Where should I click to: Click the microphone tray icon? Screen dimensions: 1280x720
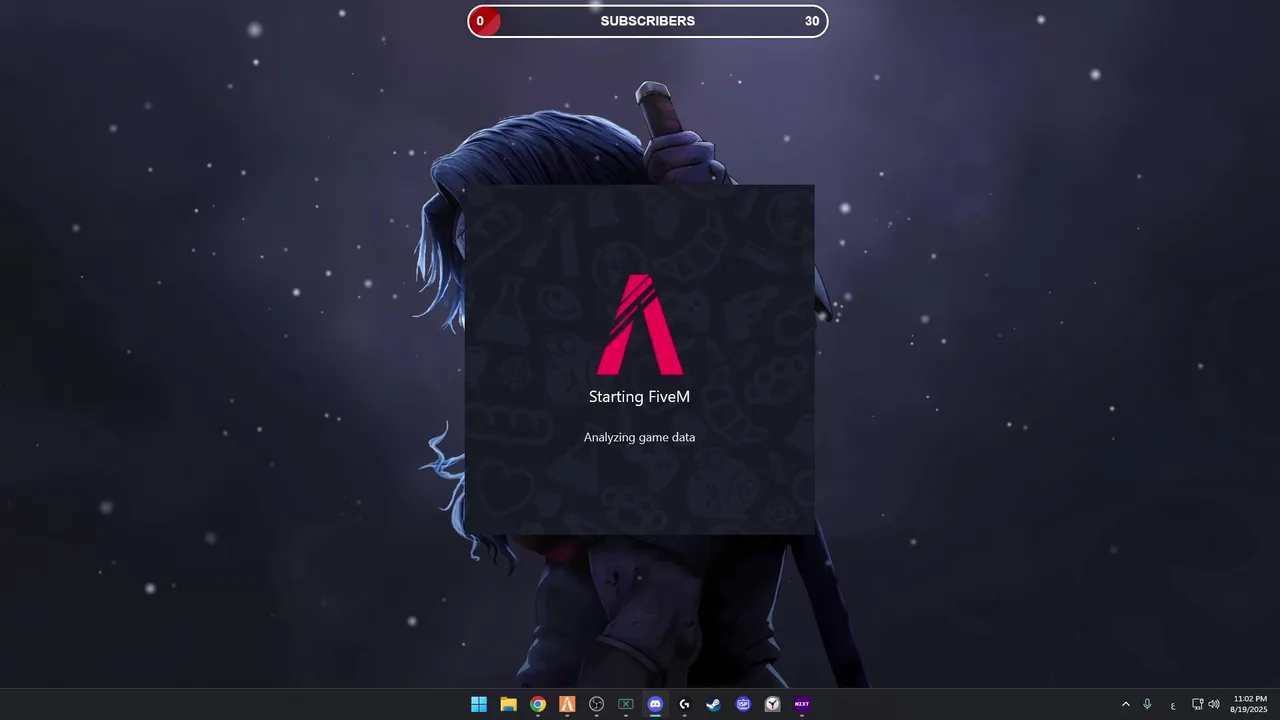click(1147, 704)
